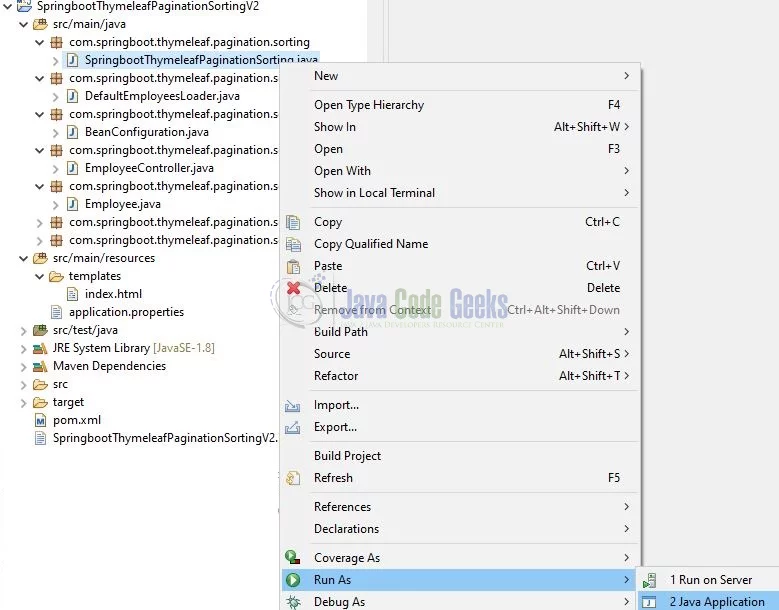The height and width of the screenshot is (610, 779).
Task: Collapse the src/main/resources folder
Action: point(23,258)
